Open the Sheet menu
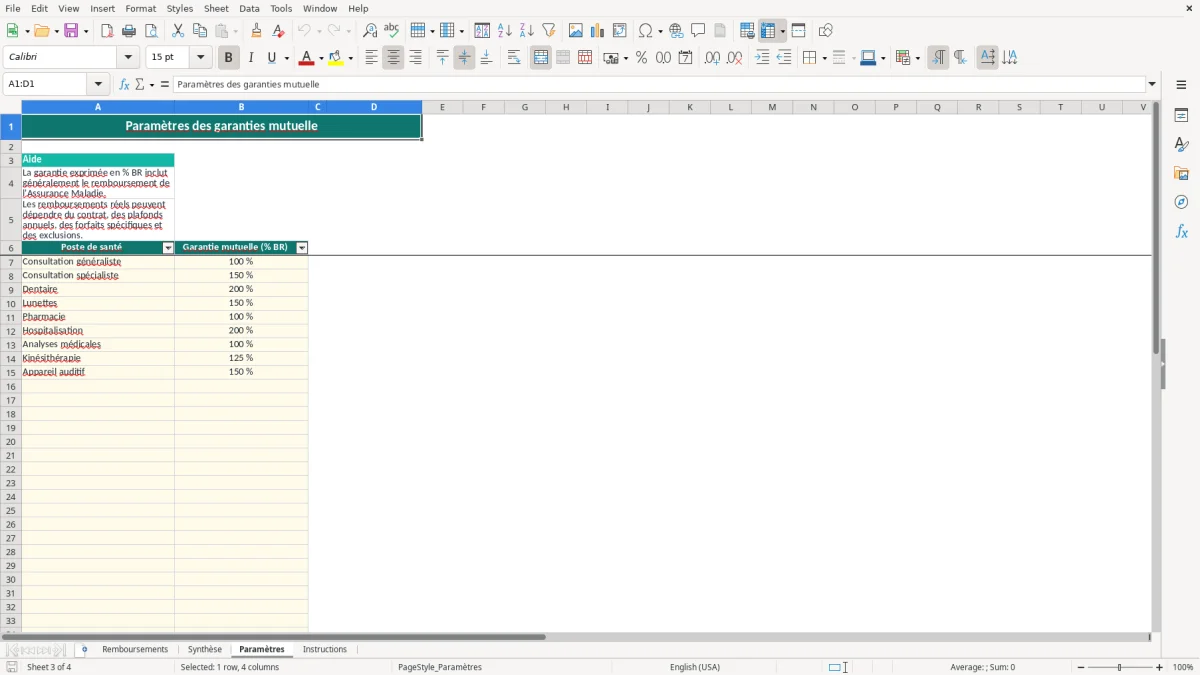 click(x=216, y=8)
